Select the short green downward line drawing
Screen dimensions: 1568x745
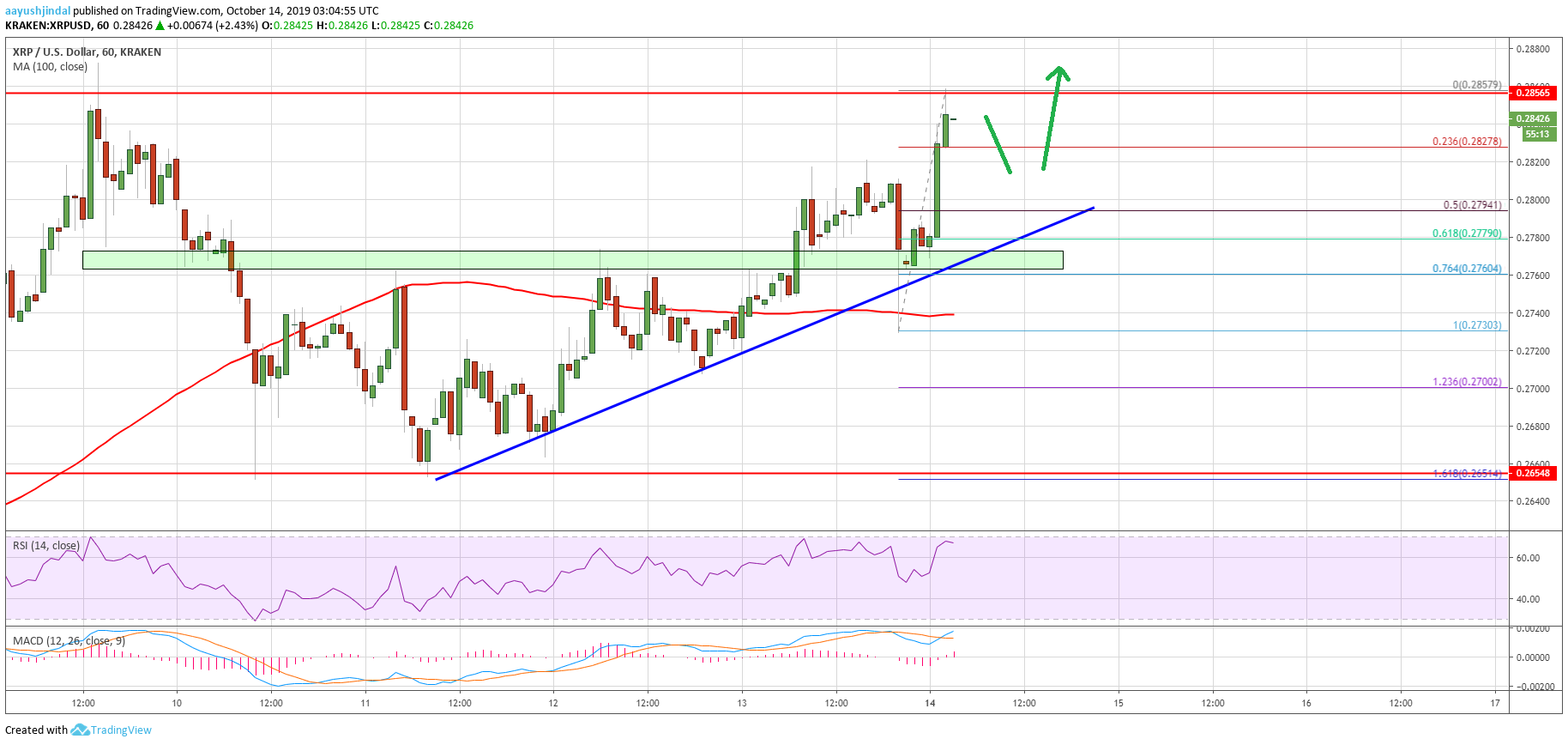point(998,144)
